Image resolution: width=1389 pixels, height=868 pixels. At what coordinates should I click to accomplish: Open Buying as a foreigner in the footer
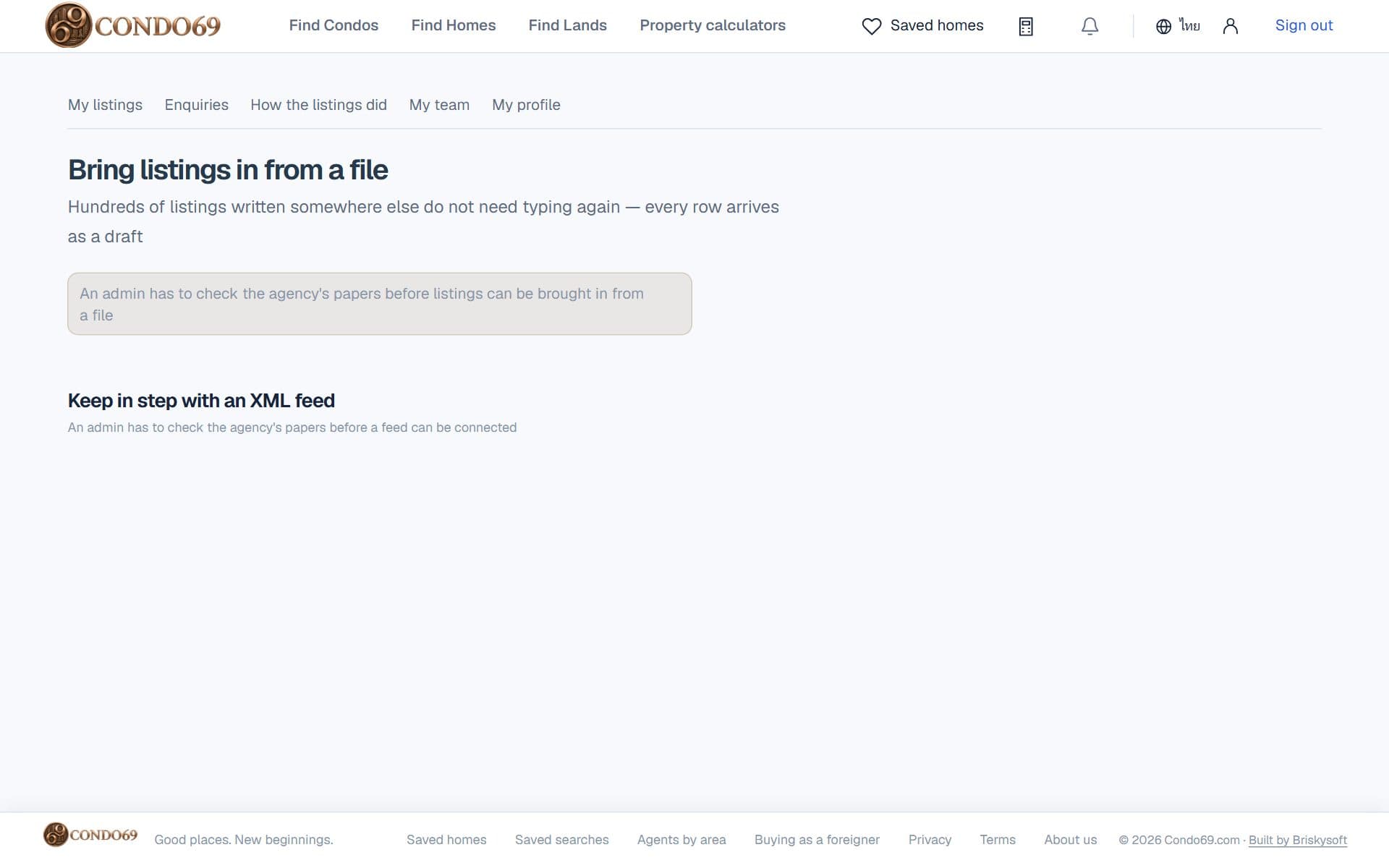click(817, 840)
